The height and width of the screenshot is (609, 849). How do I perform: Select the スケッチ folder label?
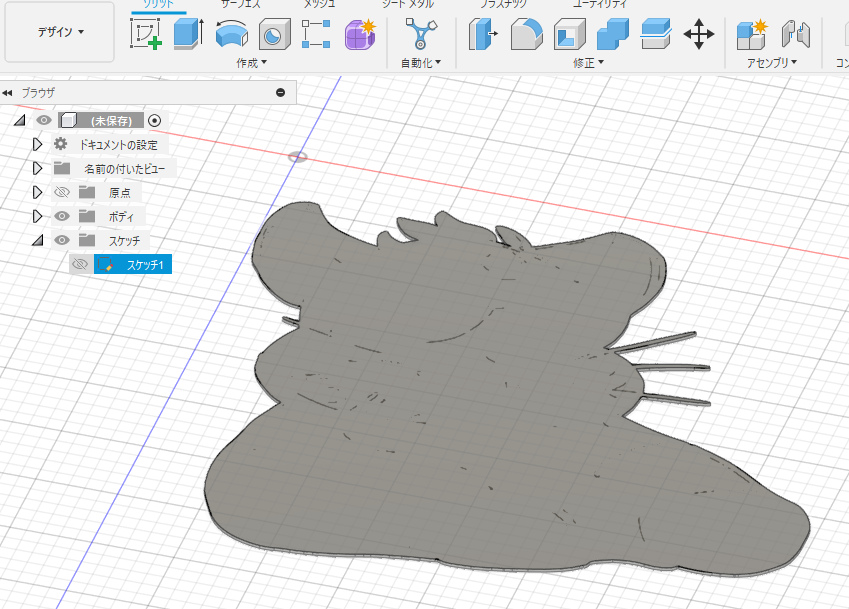click(125, 240)
